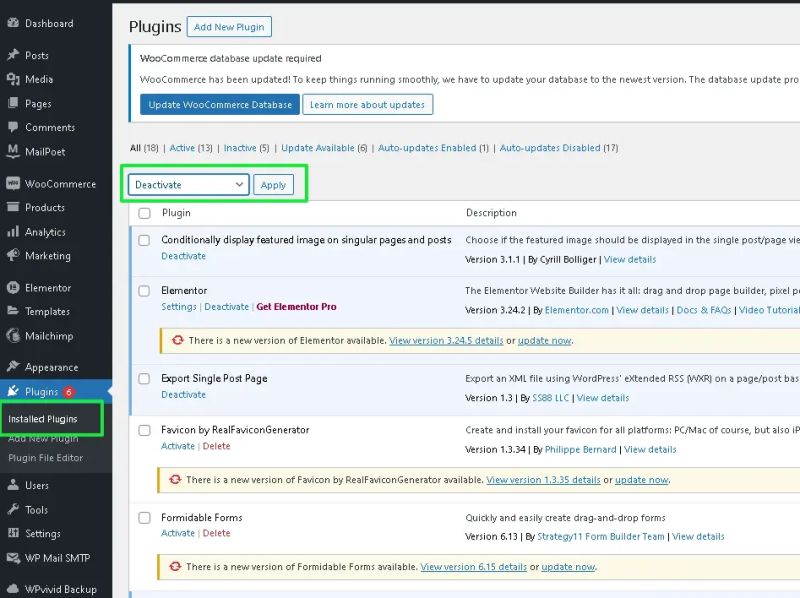Click the Posts pushpin icon
The height and width of the screenshot is (598, 800).
[13, 55]
